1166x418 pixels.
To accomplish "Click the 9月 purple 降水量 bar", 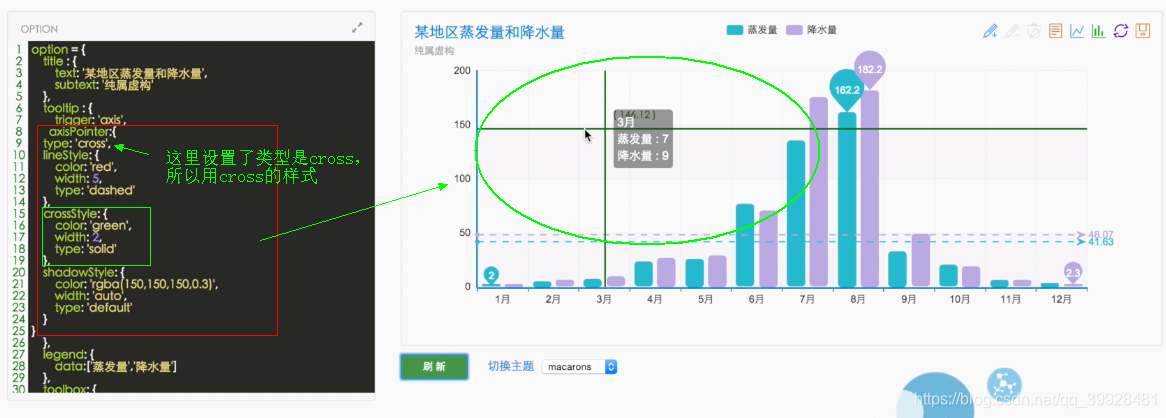I will (x=921, y=260).
